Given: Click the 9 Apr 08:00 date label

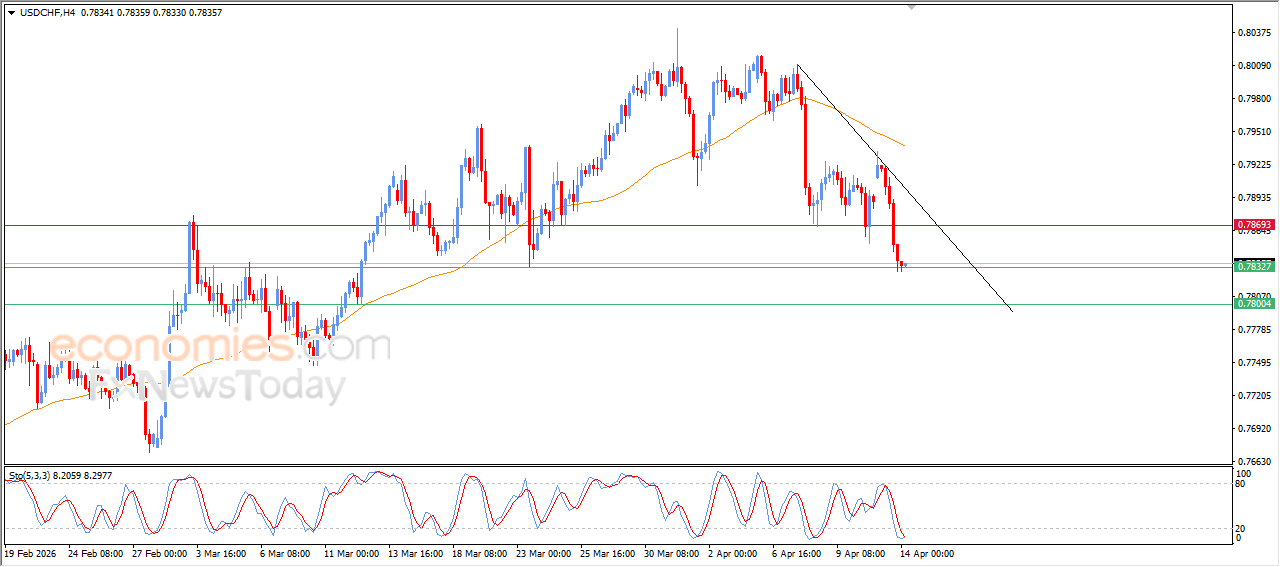Looking at the screenshot, I should click(862, 553).
